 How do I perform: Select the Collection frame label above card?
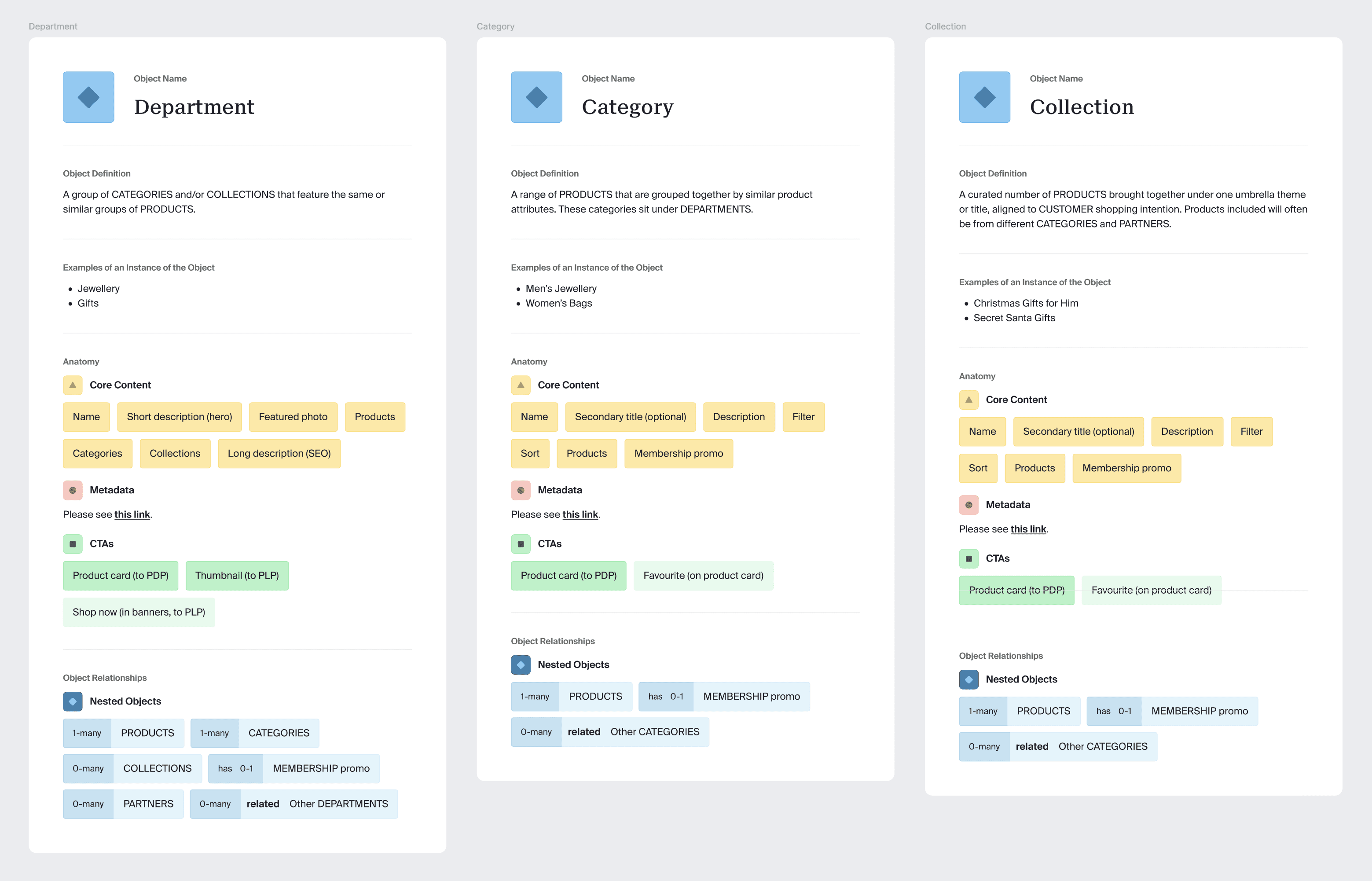[x=945, y=26]
